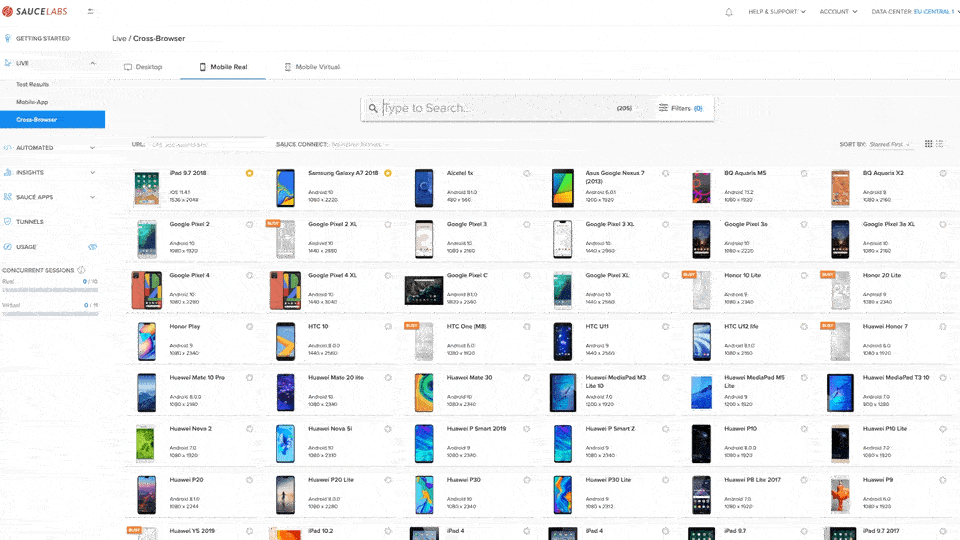This screenshot has width=960, height=540.
Task: Star the HTC U11 device
Action: tap(666, 327)
